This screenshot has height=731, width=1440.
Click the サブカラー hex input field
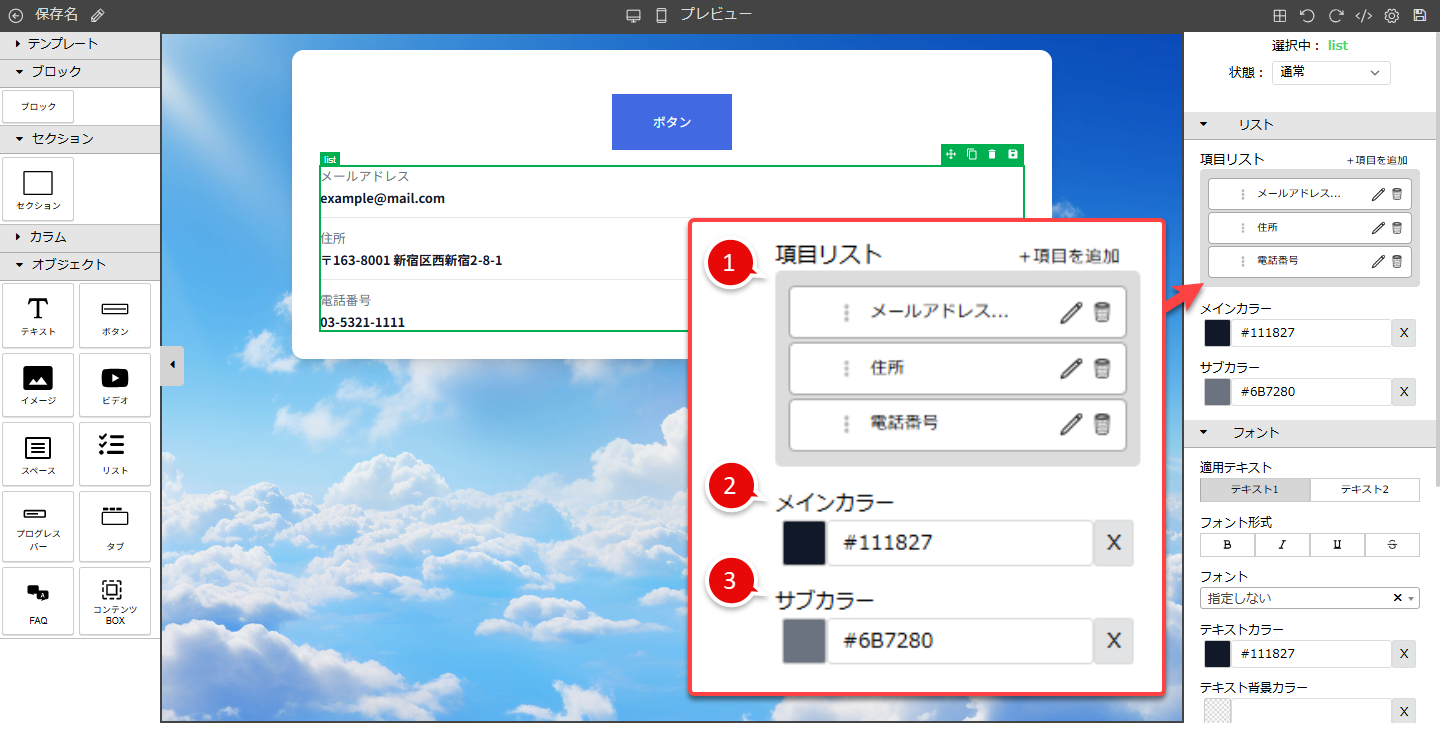click(1310, 392)
